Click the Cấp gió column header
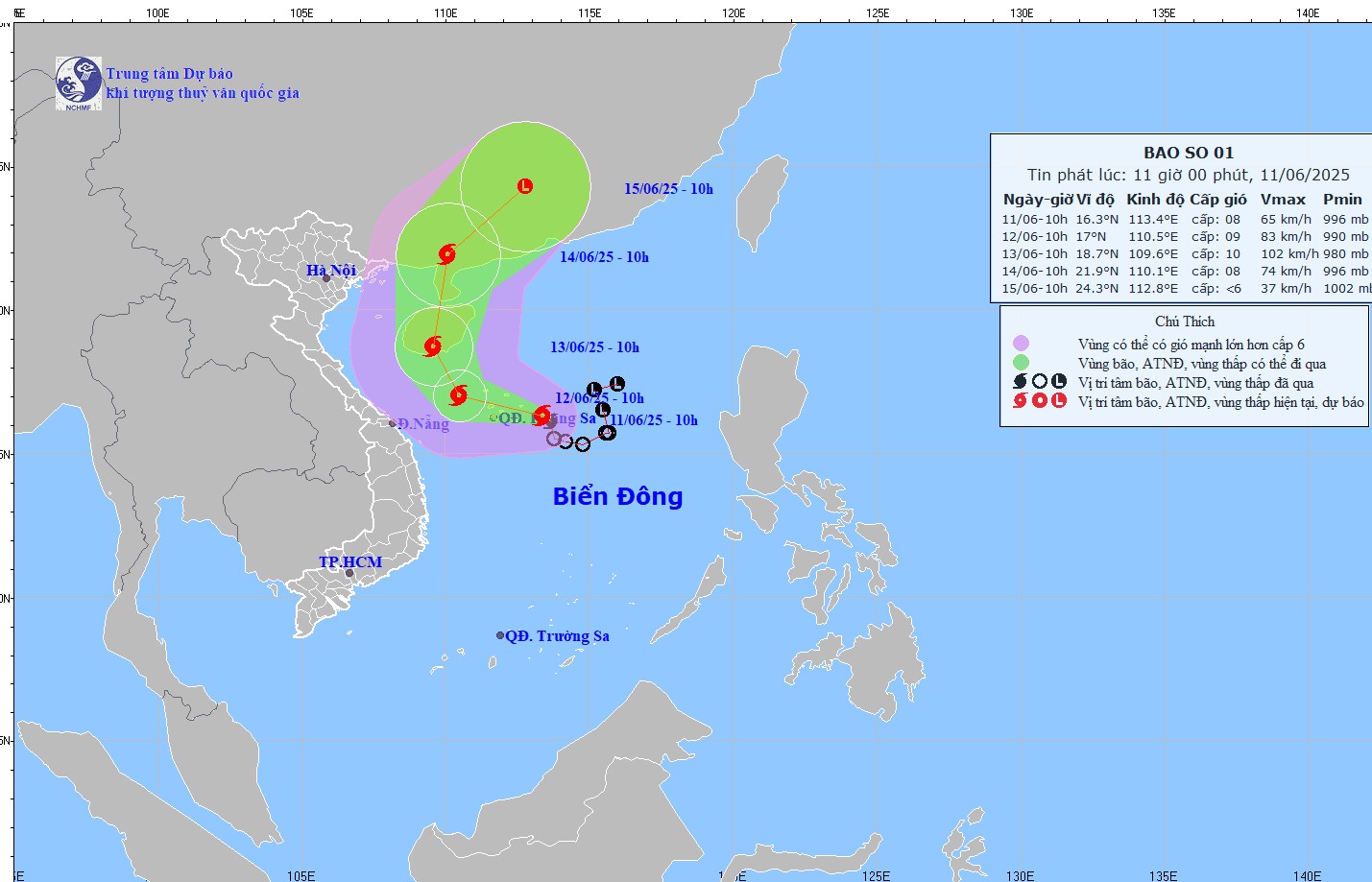The image size is (1372, 882). [1218, 200]
